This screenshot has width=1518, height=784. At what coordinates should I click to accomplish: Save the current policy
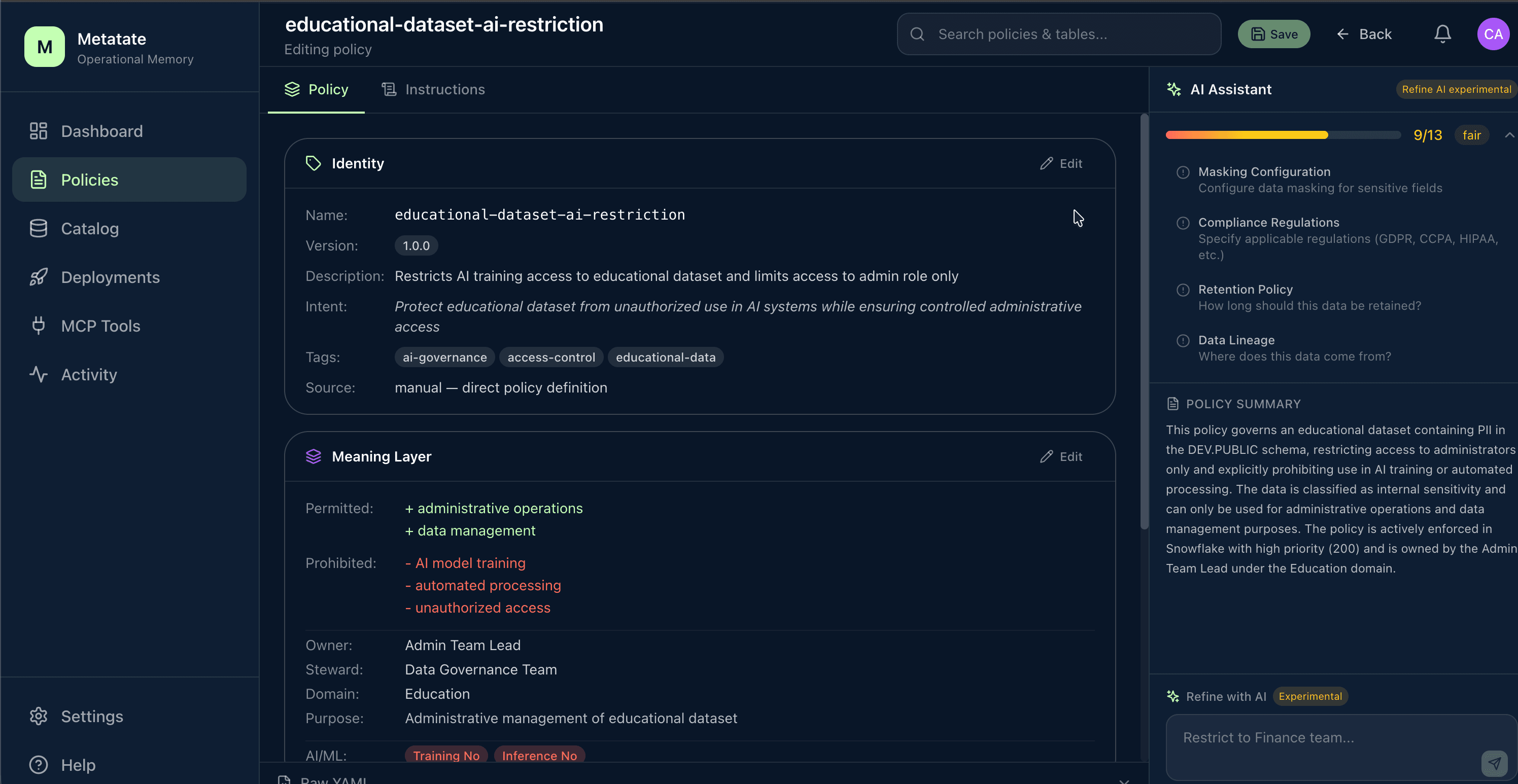tap(1273, 33)
